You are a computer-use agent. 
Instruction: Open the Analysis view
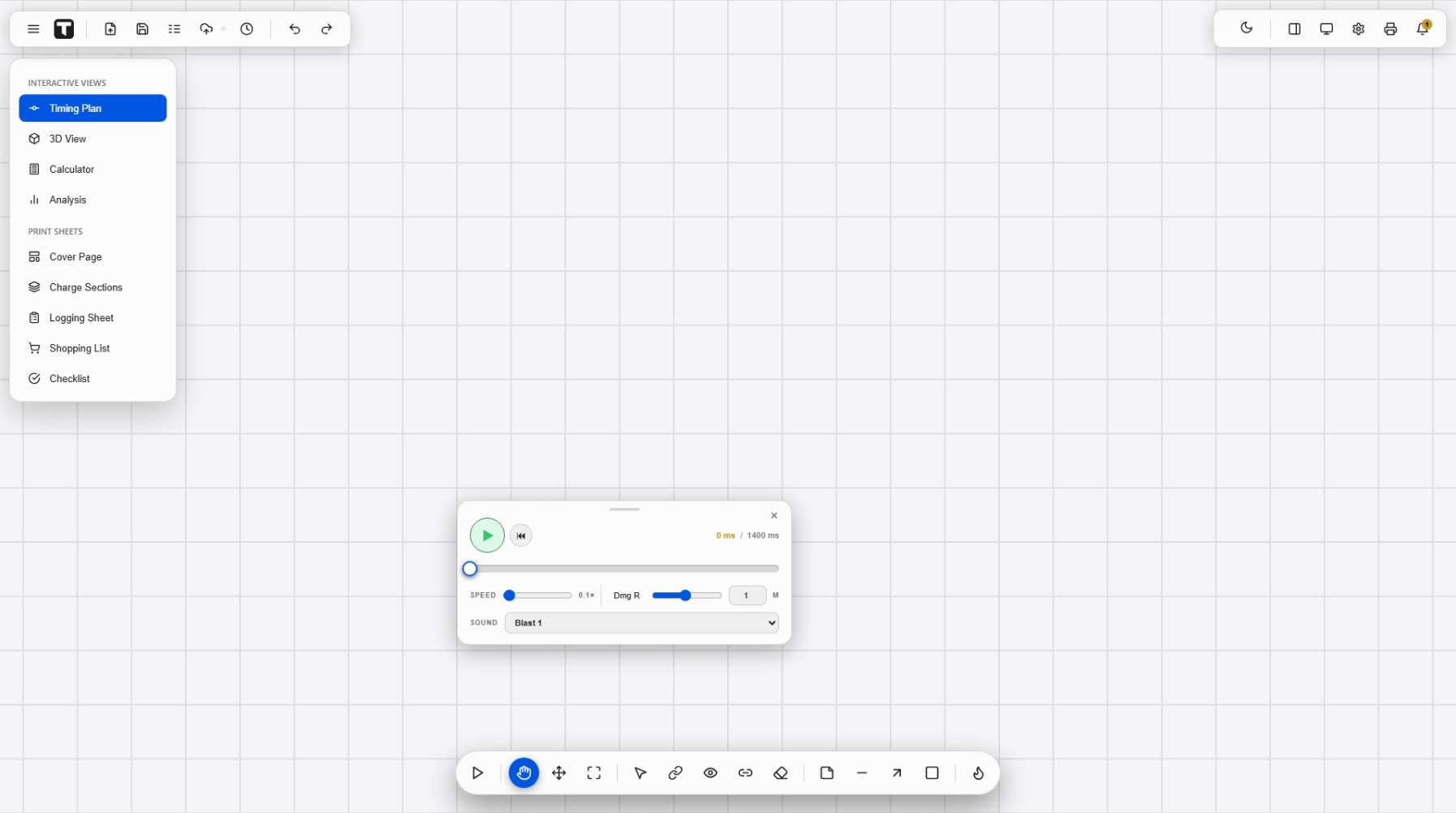93,200
